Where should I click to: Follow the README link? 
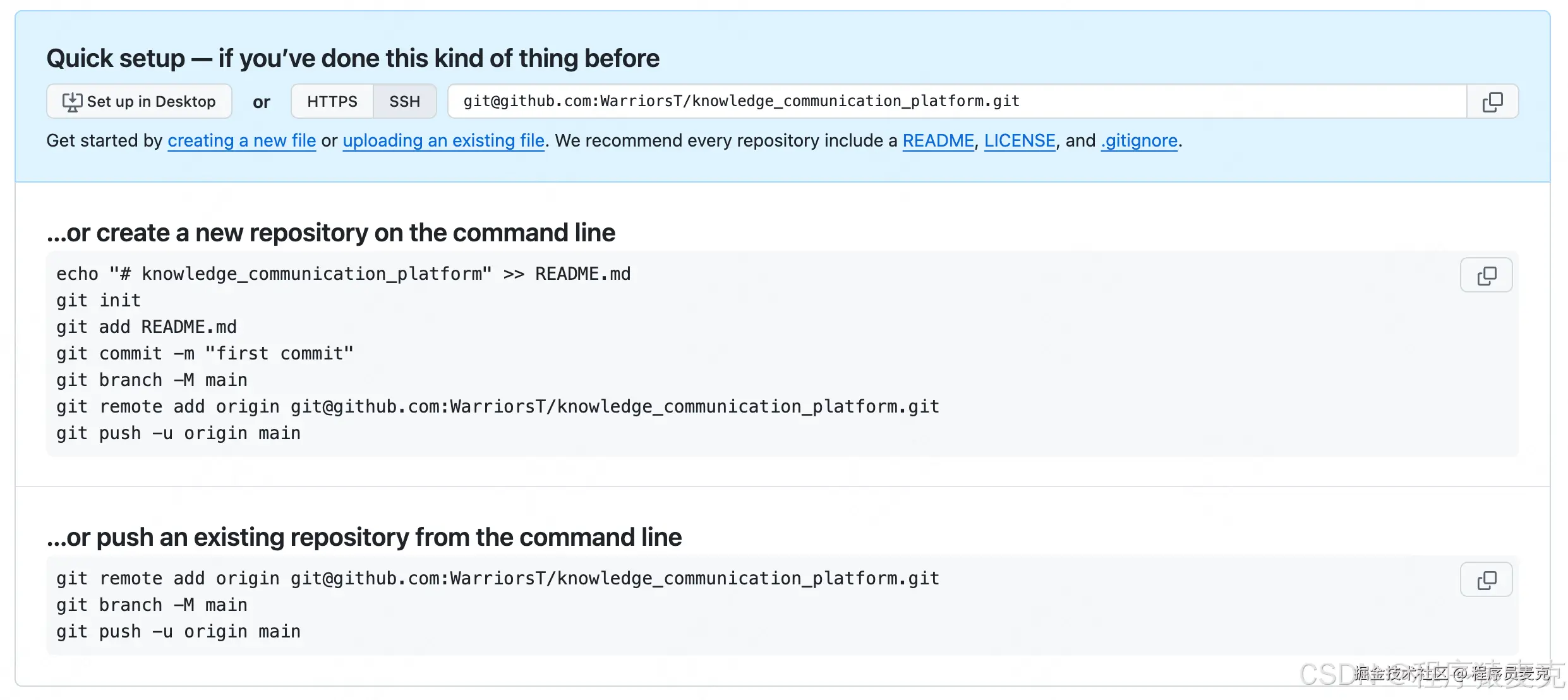[x=938, y=141]
